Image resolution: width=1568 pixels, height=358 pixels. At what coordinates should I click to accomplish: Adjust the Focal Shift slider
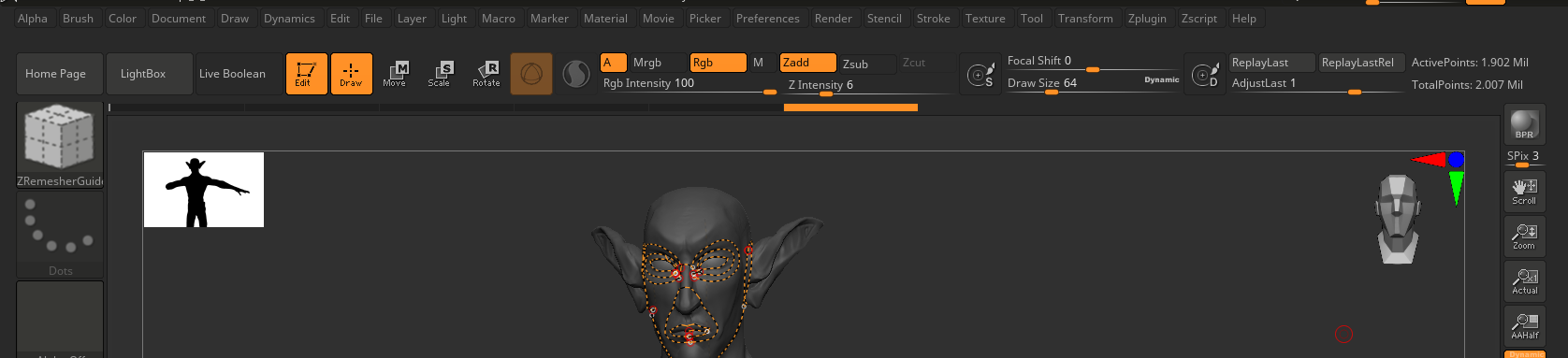(1093, 62)
